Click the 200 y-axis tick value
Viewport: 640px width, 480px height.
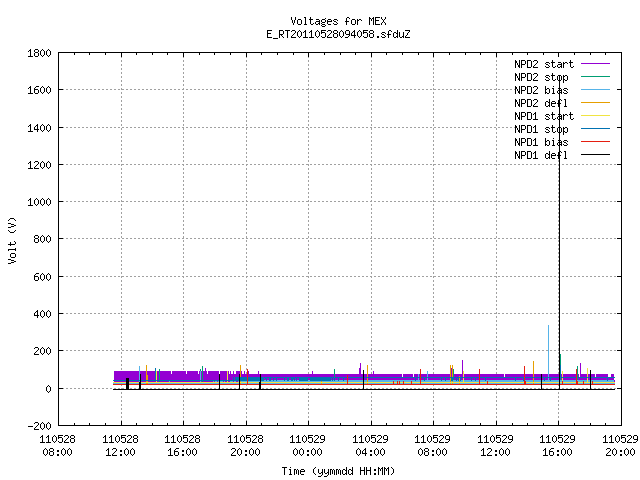42,351
